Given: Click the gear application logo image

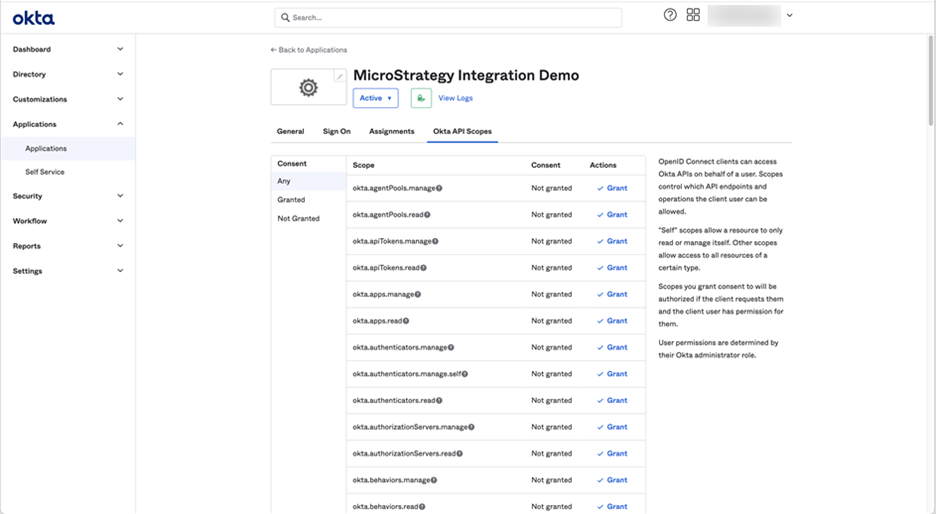Looking at the screenshot, I should [308, 88].
